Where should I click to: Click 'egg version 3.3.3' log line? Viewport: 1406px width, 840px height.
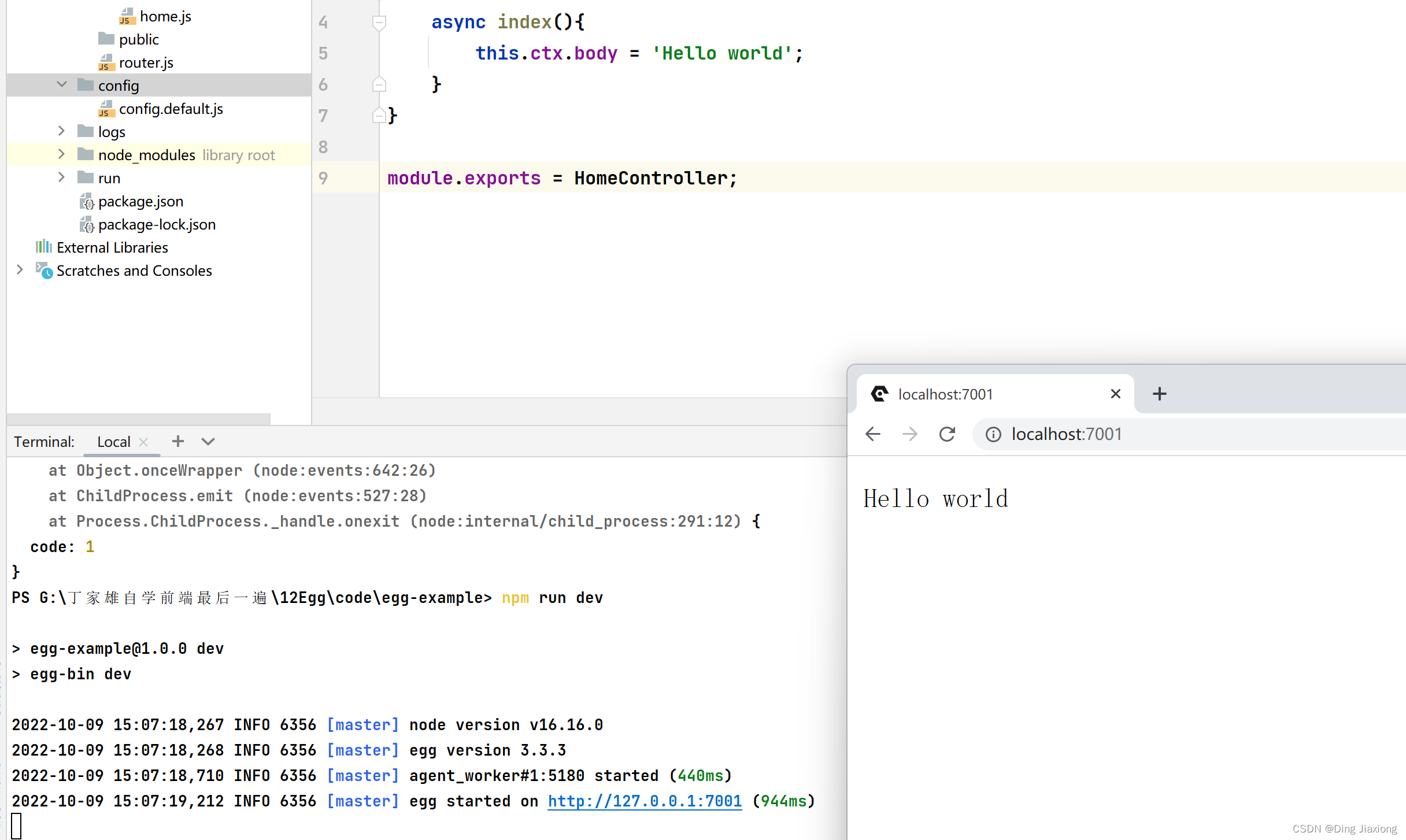click(488, 750)
